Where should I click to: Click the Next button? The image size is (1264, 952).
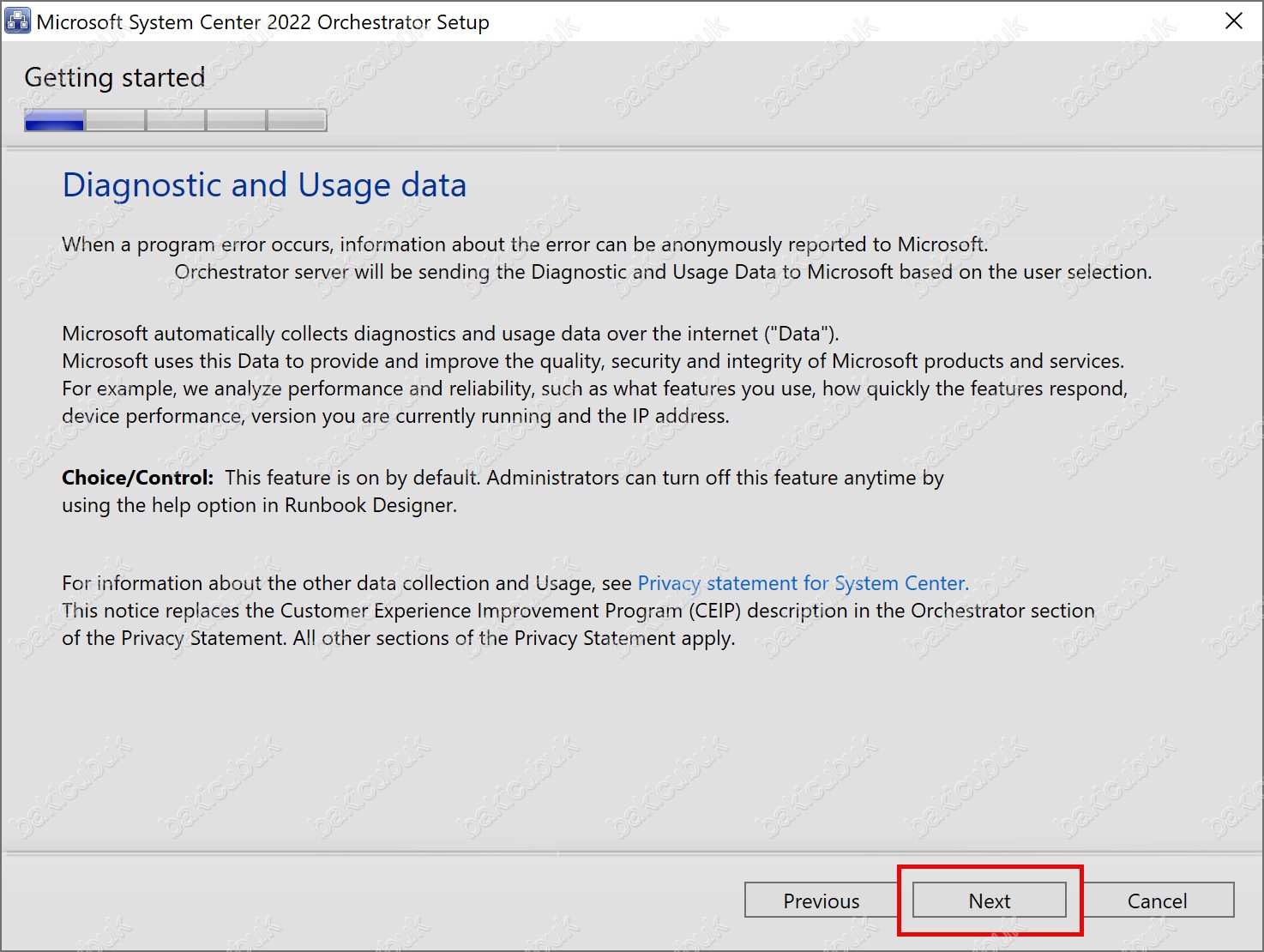point(990,901)
